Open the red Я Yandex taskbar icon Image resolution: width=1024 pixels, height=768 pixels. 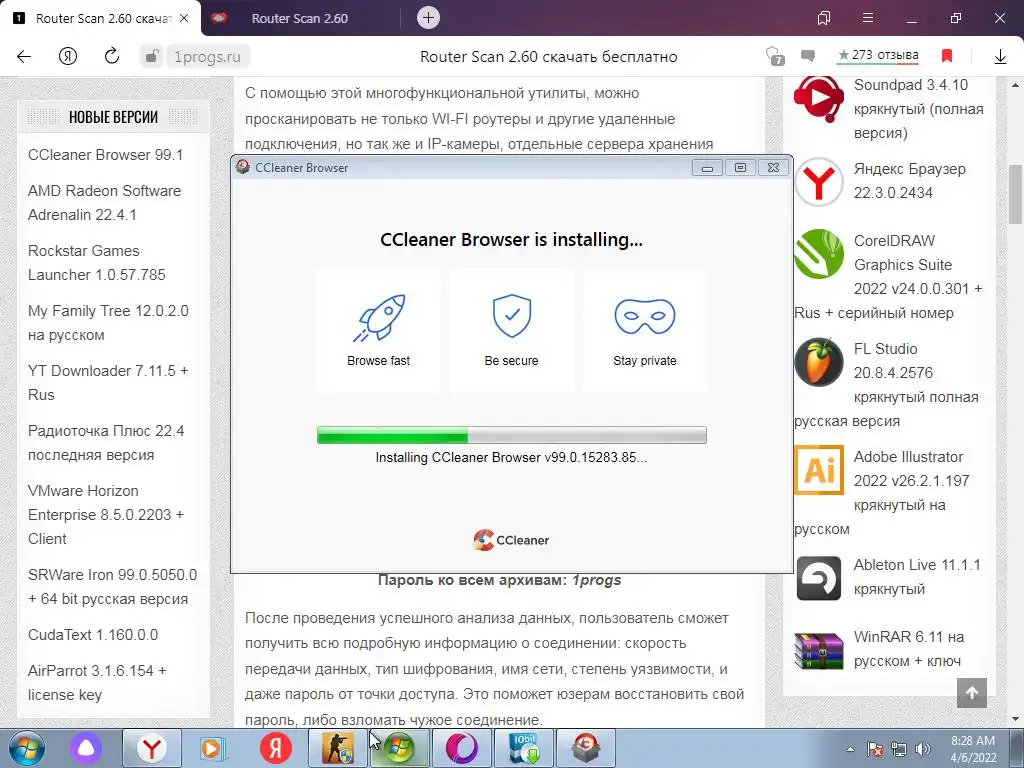(276, 748)
